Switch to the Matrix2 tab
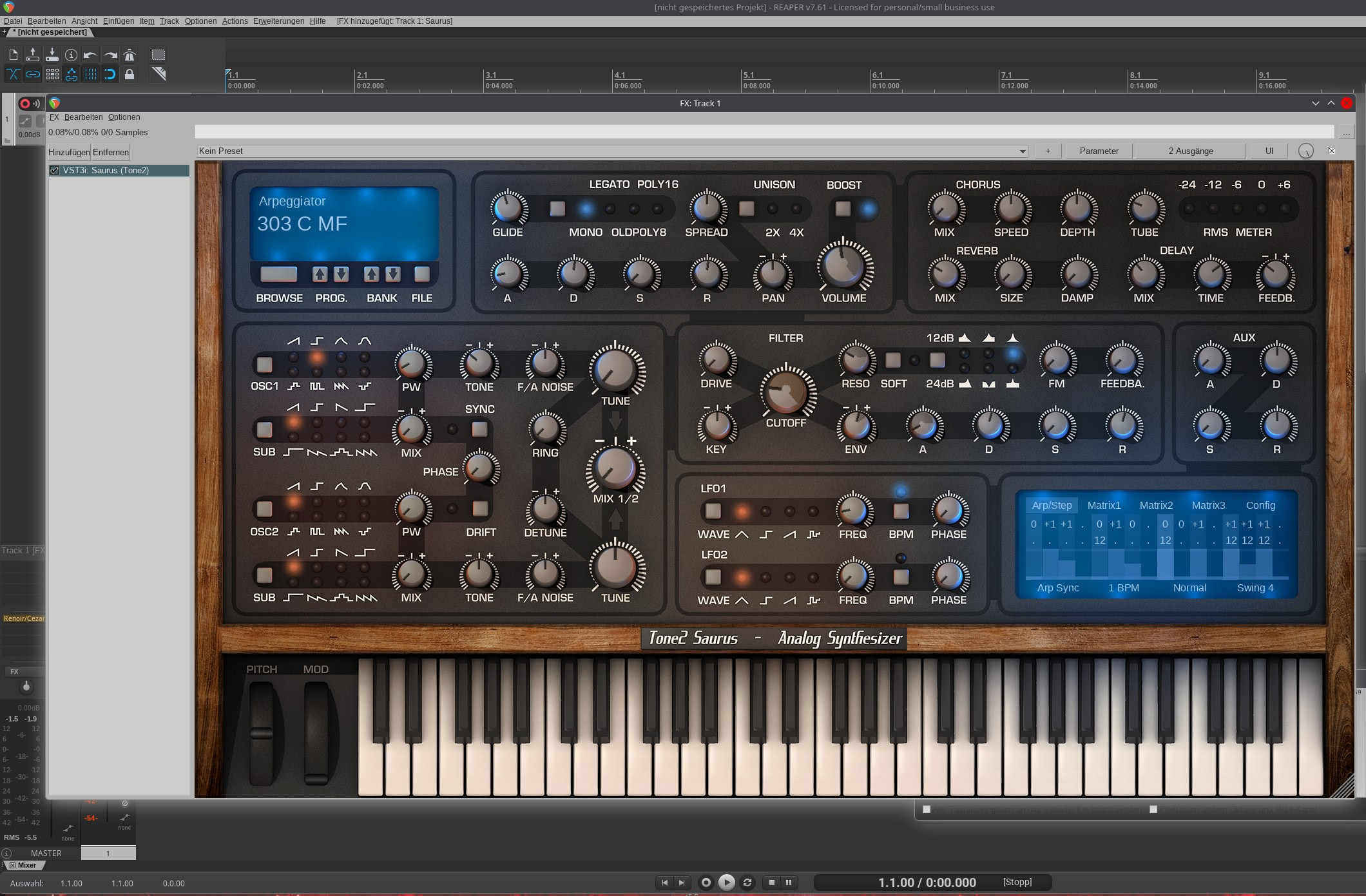This screenshot has width=1366, height=896. coord(1156,505)
